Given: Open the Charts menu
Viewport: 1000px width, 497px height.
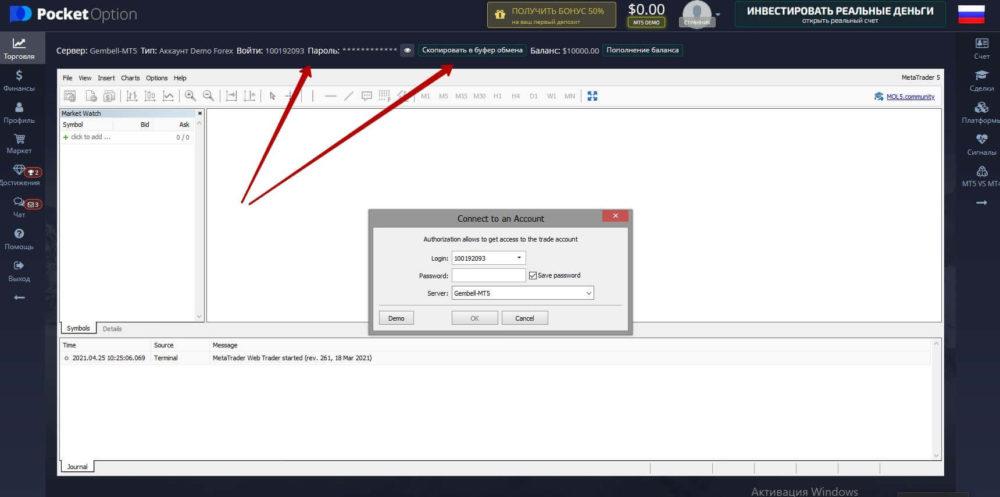Looking at the screenshot, I should [x=130, y=78].
